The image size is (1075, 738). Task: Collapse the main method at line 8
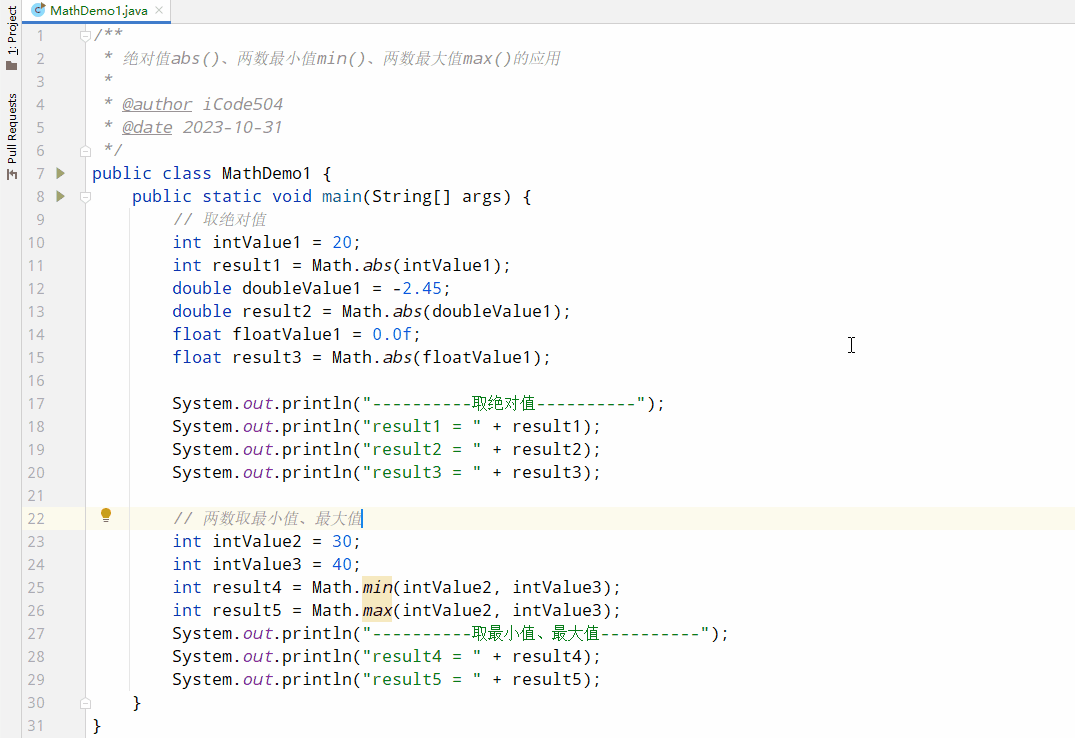click(86, 197)
